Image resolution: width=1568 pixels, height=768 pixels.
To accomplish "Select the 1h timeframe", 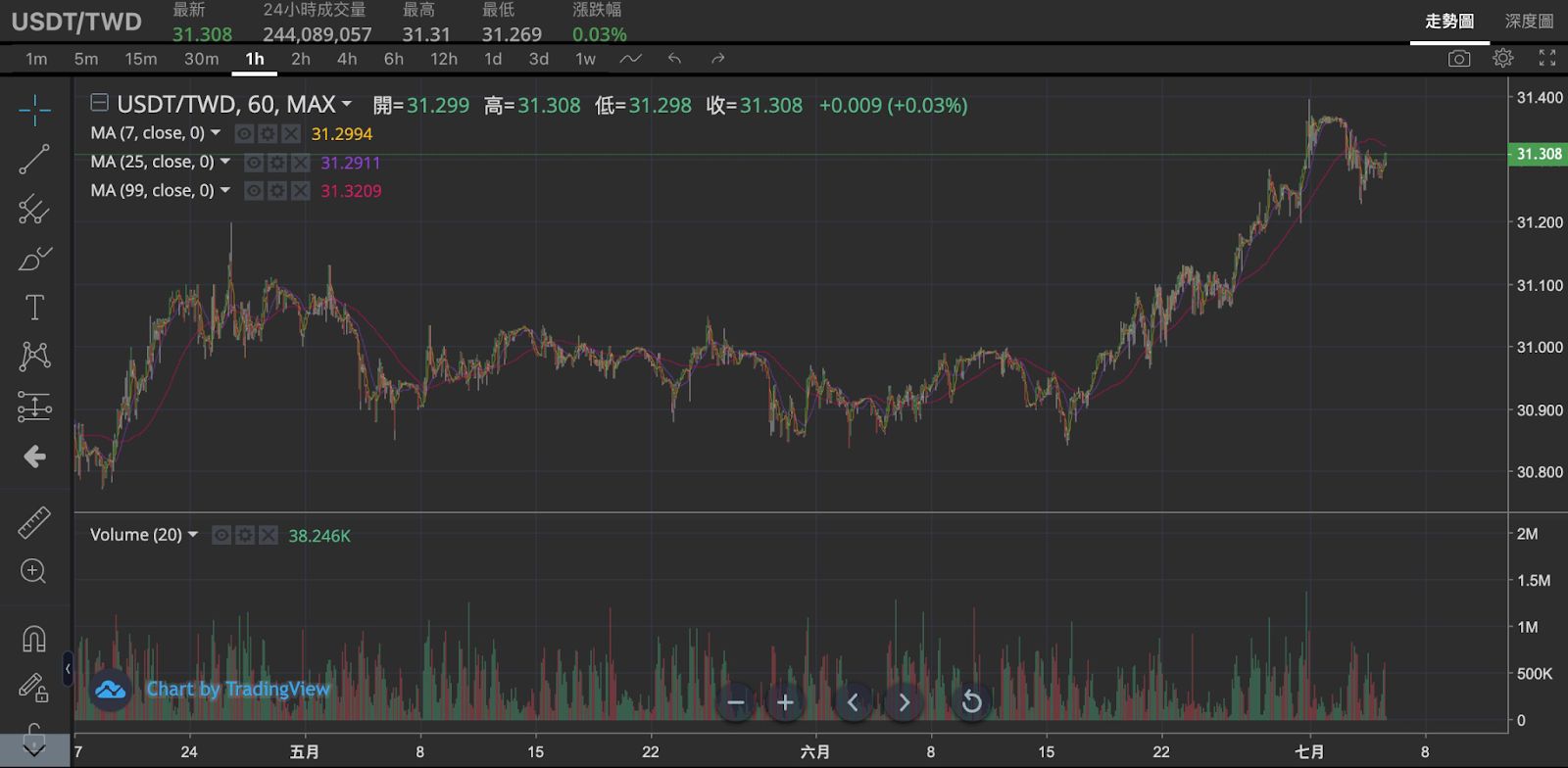I will tap(255, 59).
